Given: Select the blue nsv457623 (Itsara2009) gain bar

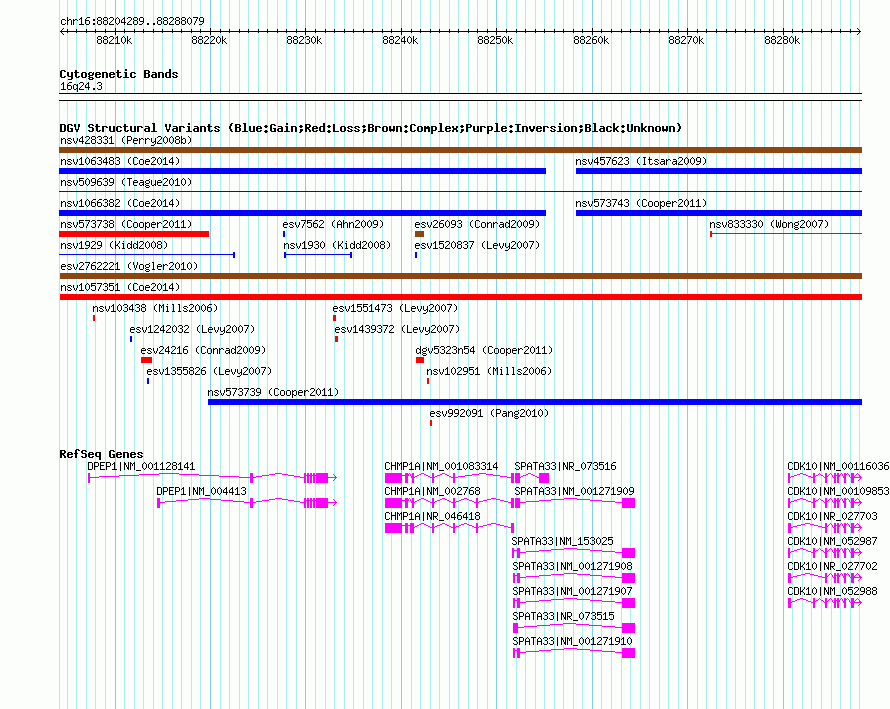Looking at the screenshot, I should click(719, 171).
